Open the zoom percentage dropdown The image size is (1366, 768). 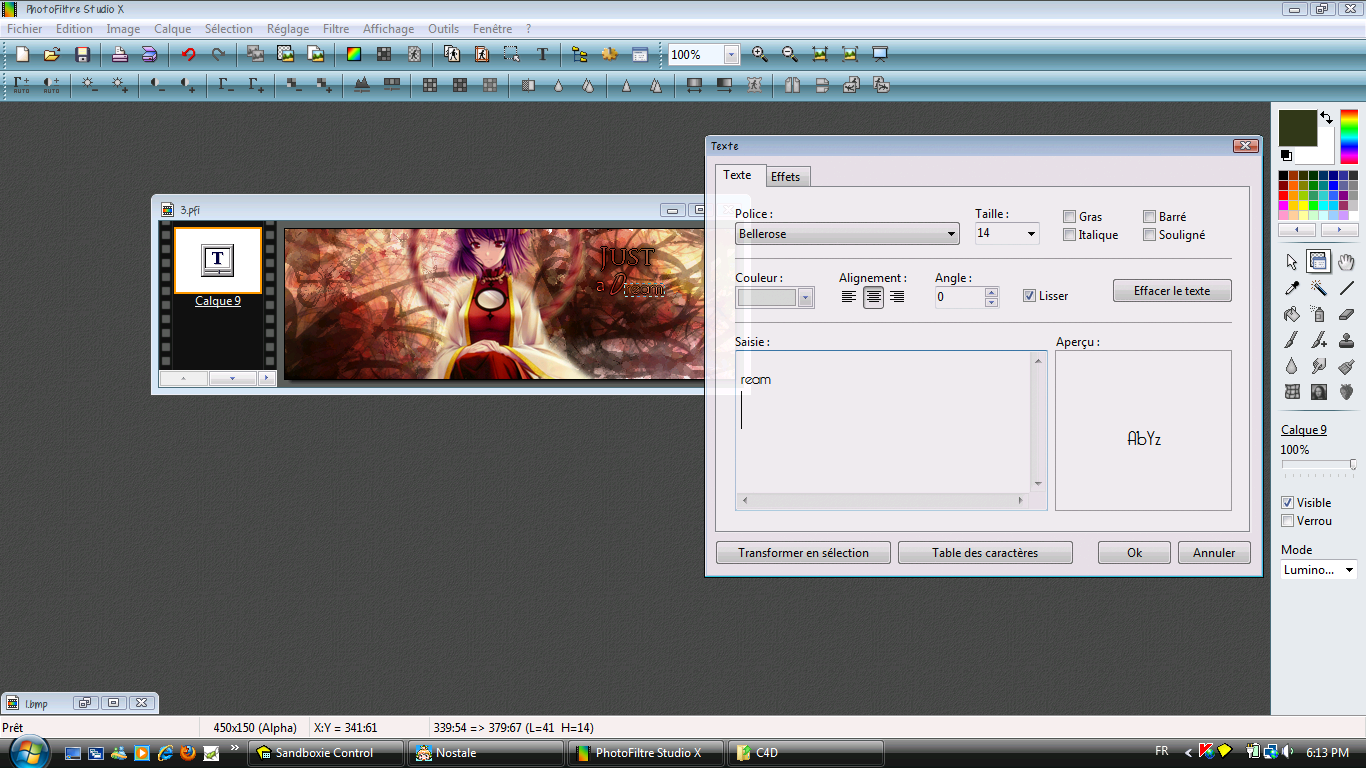pos(731,55)
